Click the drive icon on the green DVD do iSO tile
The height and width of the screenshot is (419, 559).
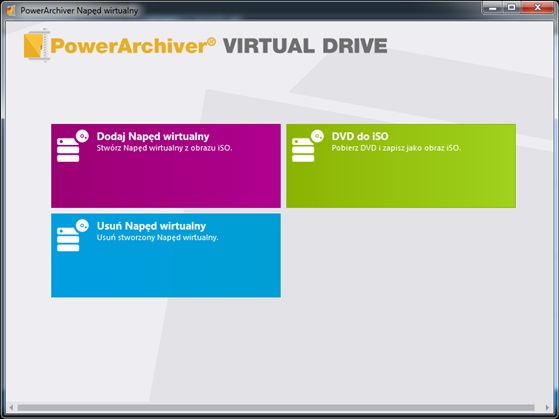tap(308, 146)
